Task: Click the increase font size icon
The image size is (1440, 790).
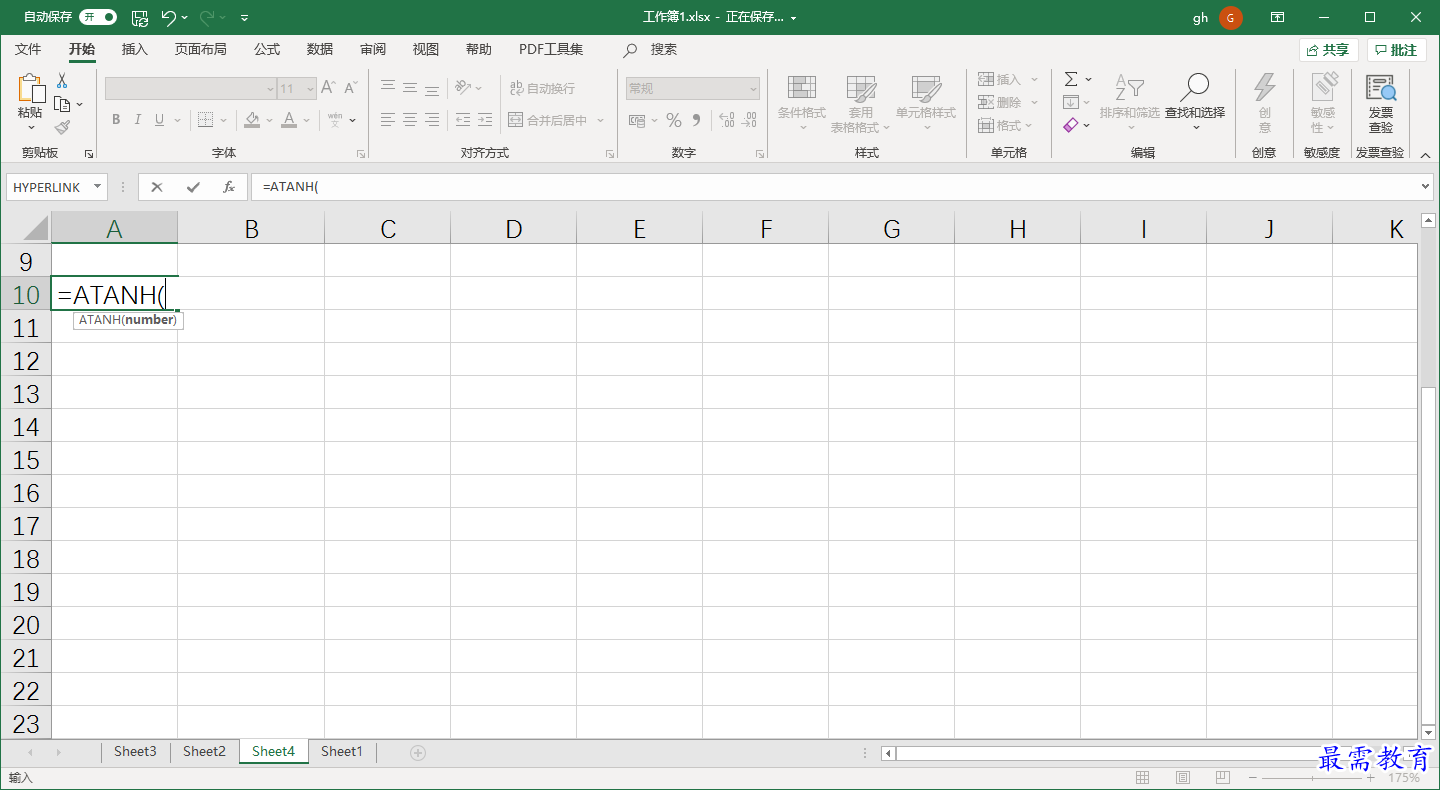Action: (x=328, y=88)
